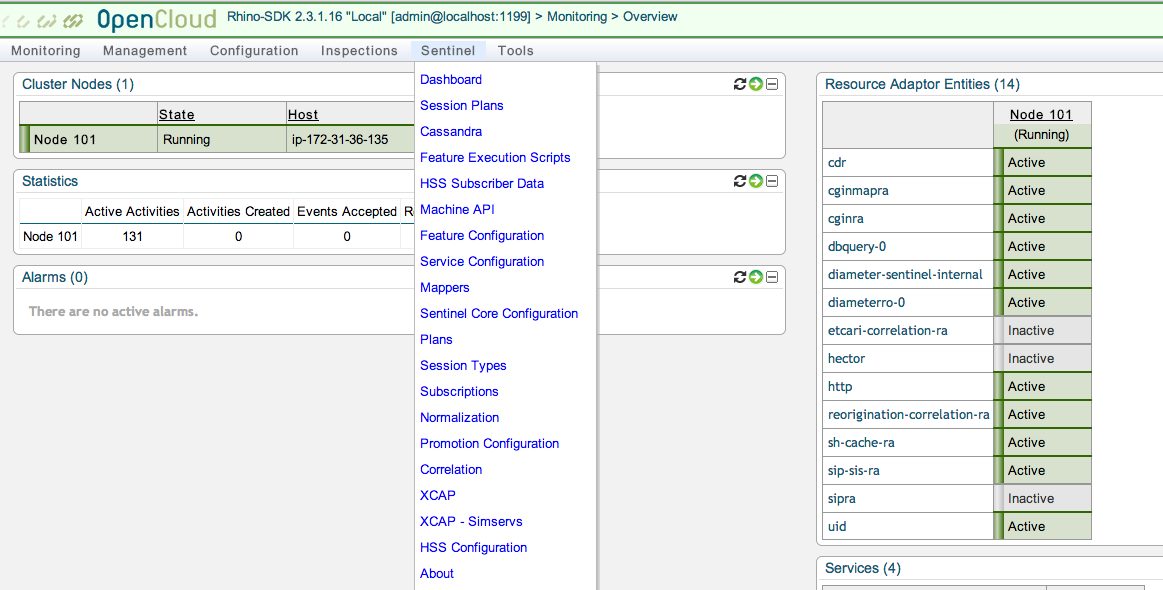
Task: Click green arrow icon in Alarms panel
Action: pyautogui.click(x=756, y=277)
